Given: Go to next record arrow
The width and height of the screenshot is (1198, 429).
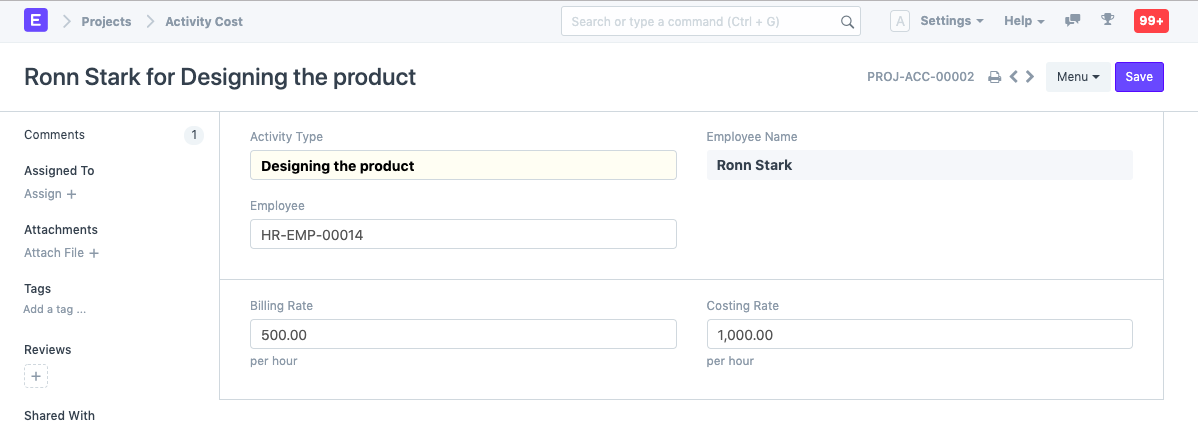Looking at the screenshot, I should tap(1030, 77).
